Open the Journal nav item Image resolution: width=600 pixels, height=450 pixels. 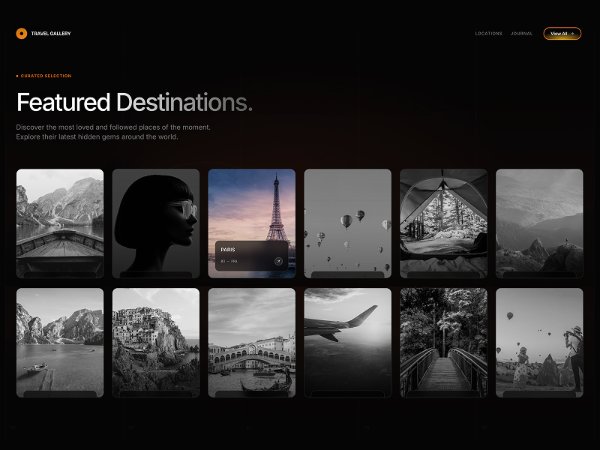[x=521, y=34]
